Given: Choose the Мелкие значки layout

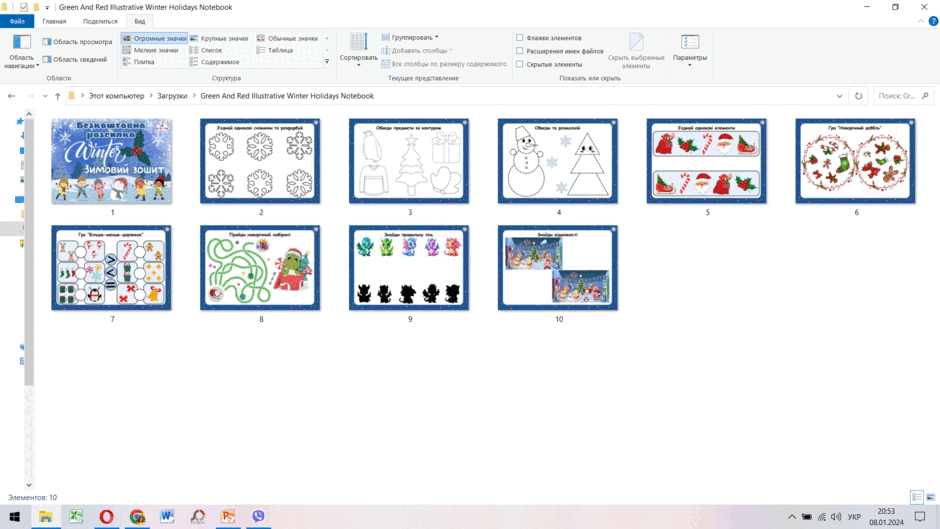Looking at the screenshot, I should point(150,50).
